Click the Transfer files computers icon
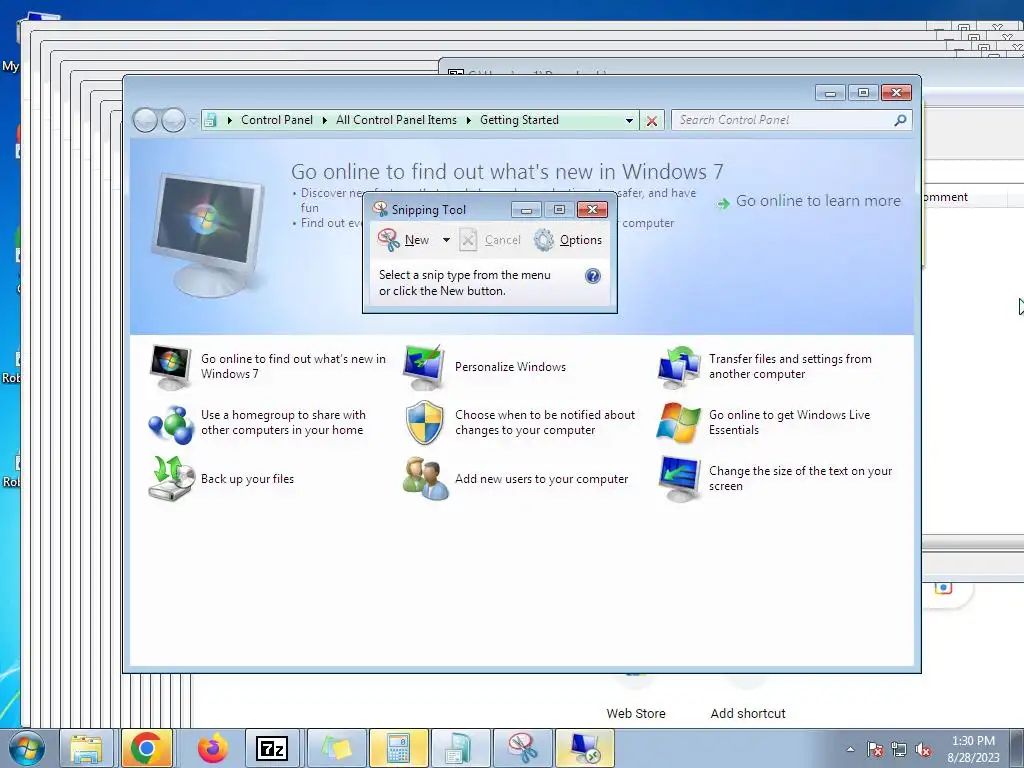Image resolution: width=1024 pixels, height=768 pixels. pos(678,367)
